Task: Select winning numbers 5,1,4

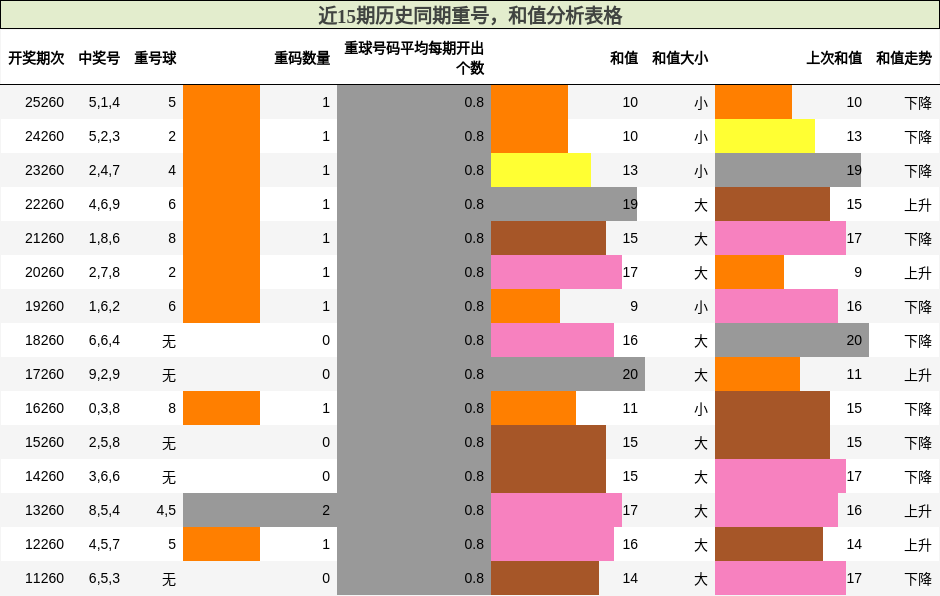Action: point(104,103)
